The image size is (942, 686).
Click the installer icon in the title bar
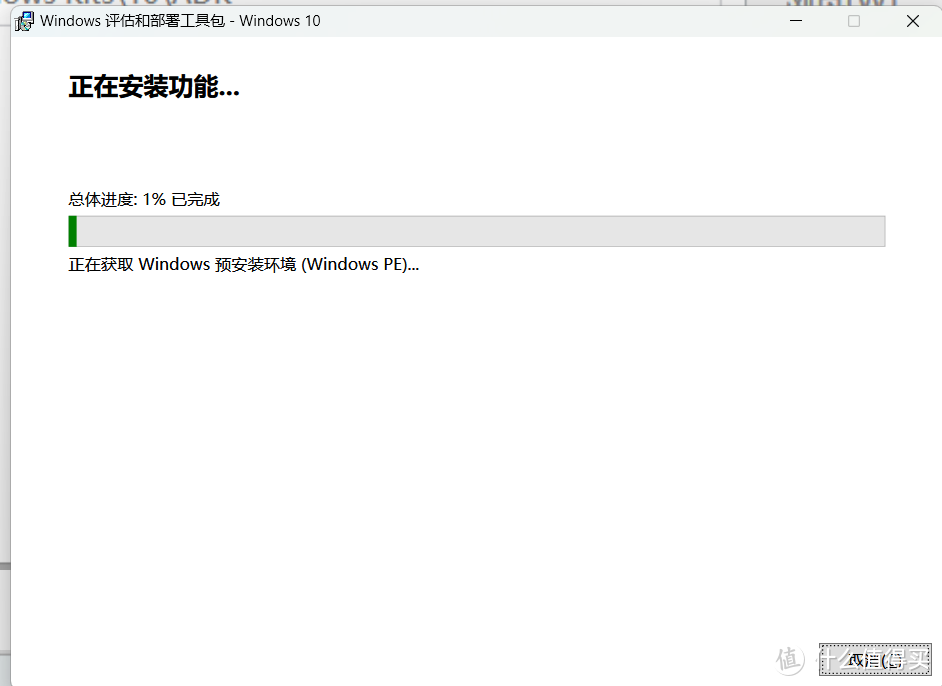click(x=25, y=21)
